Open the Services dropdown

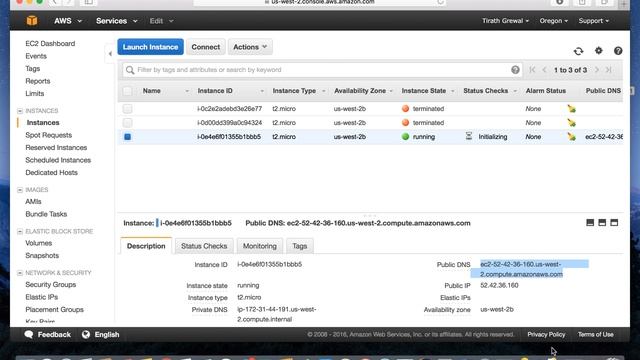117,21
